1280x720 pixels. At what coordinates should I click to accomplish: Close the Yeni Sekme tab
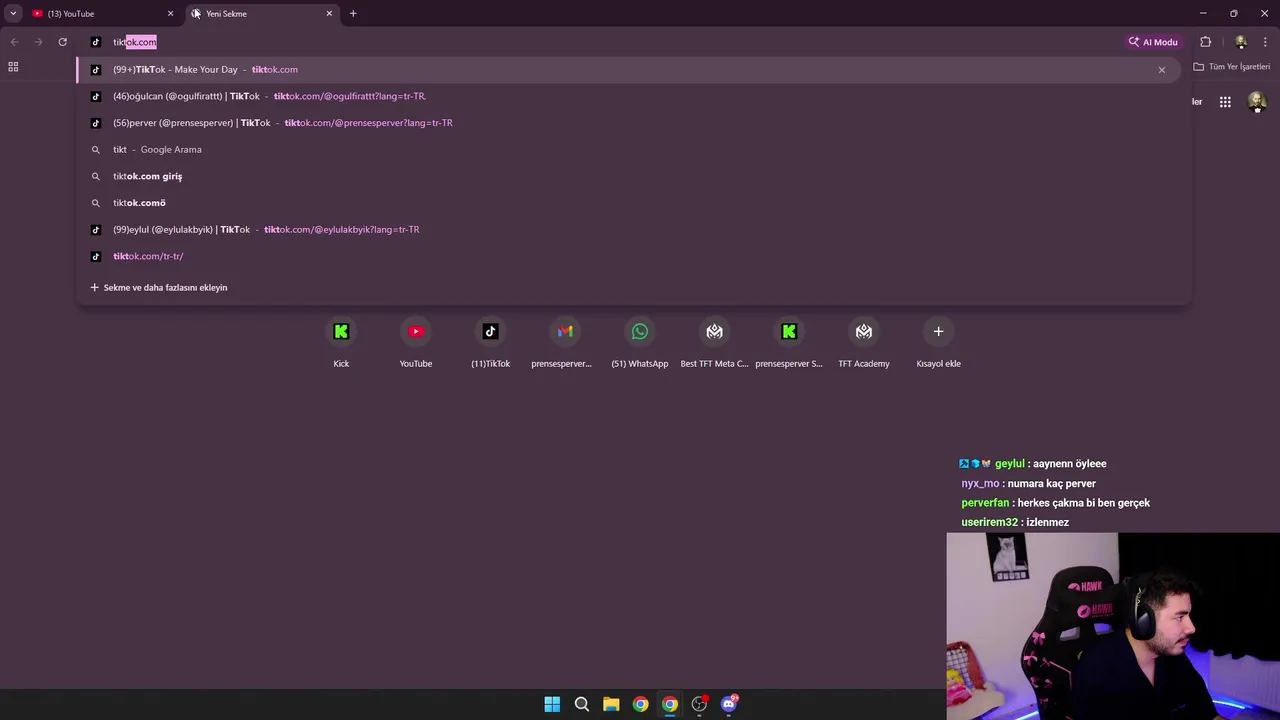click(x=329, y=14)
